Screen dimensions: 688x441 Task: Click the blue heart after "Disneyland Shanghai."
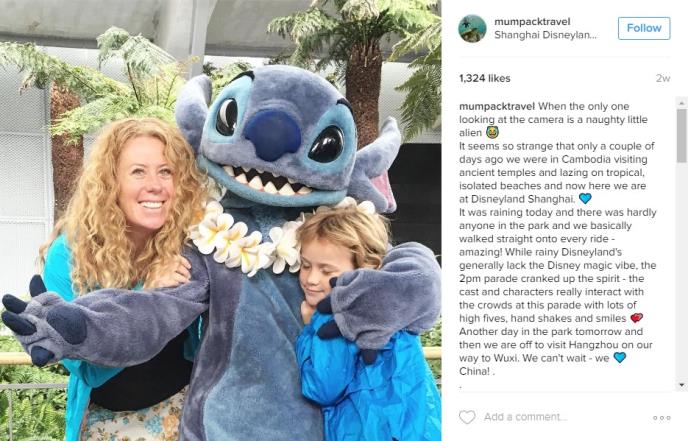(585, 199)
